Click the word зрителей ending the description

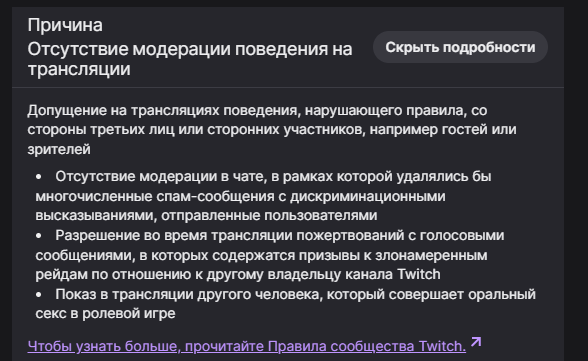click(59, 150)
